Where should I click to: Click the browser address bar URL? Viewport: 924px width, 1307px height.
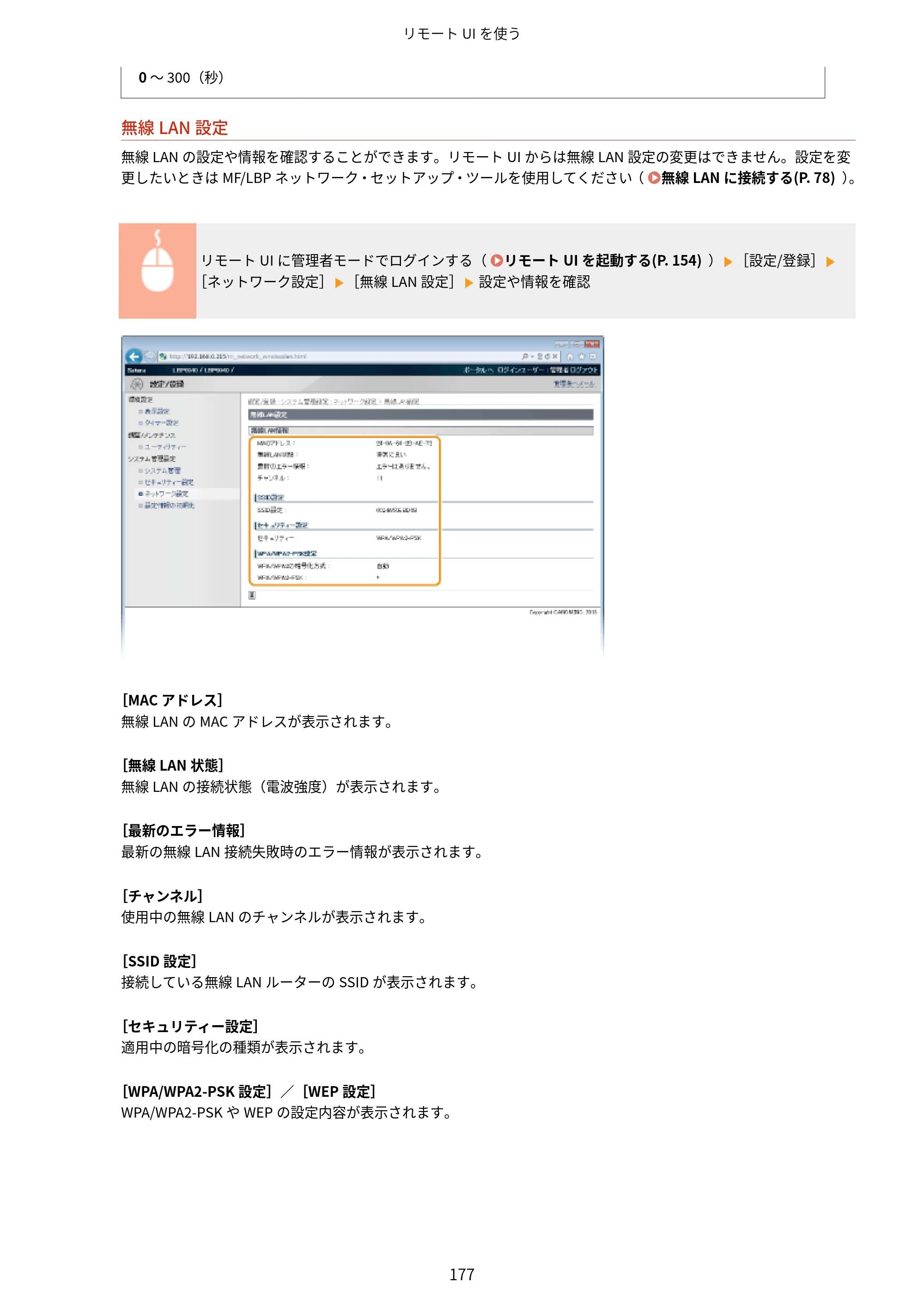coord(238,356)
